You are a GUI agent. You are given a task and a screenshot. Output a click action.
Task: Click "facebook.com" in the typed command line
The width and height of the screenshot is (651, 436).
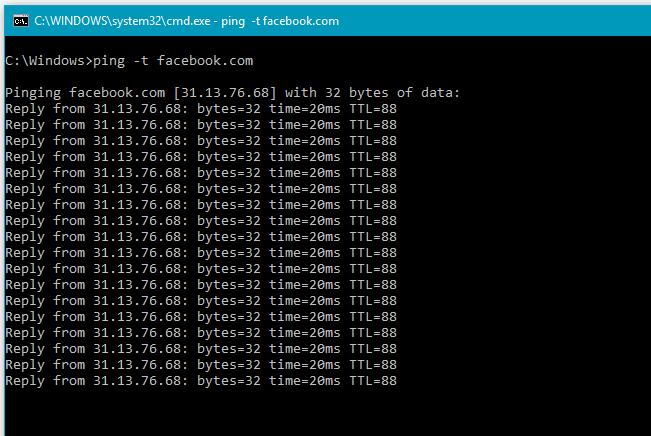(x=205, y=61)
